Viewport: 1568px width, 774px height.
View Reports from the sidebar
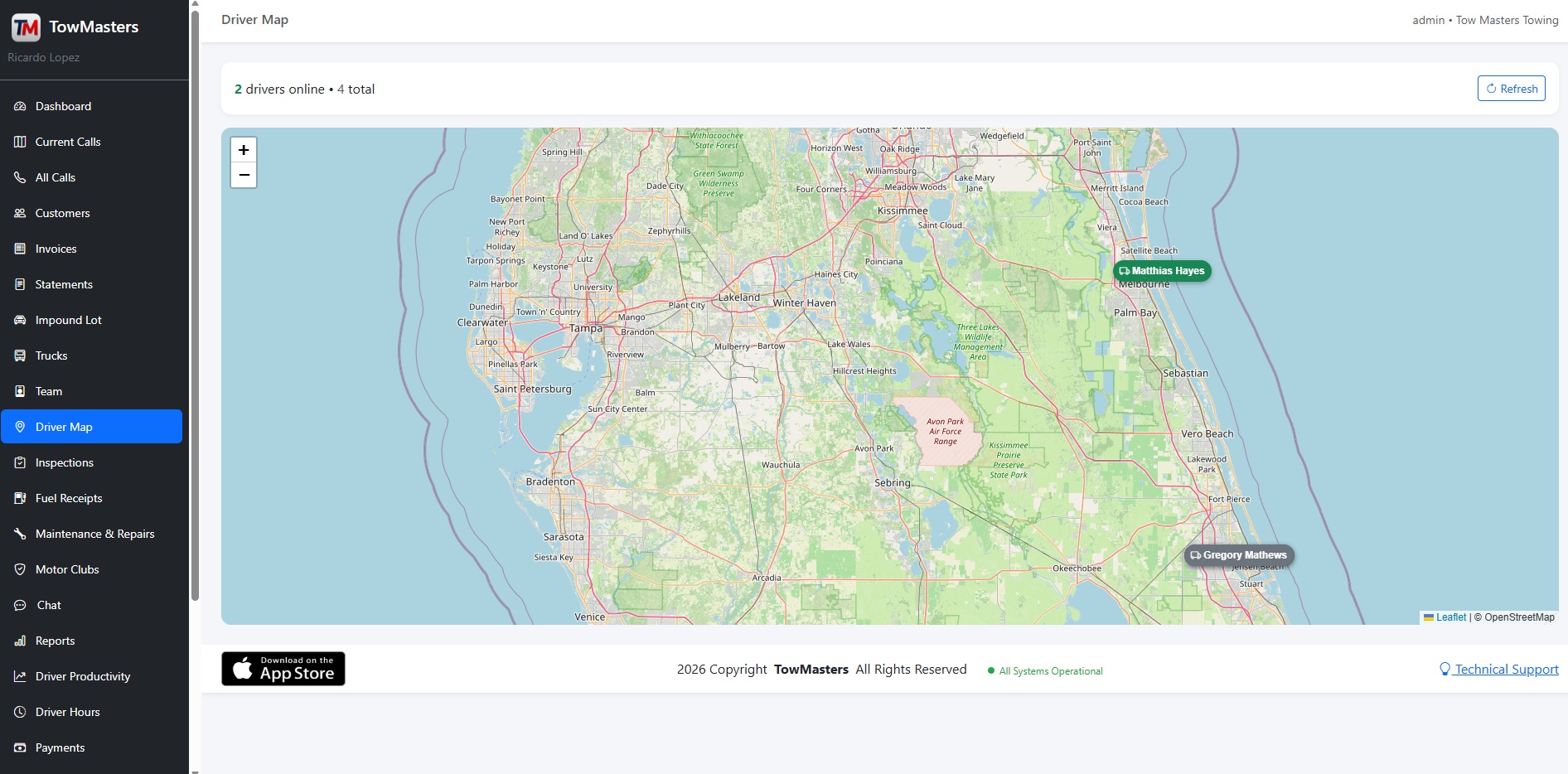pyautogui.click(x=91, y=641)
